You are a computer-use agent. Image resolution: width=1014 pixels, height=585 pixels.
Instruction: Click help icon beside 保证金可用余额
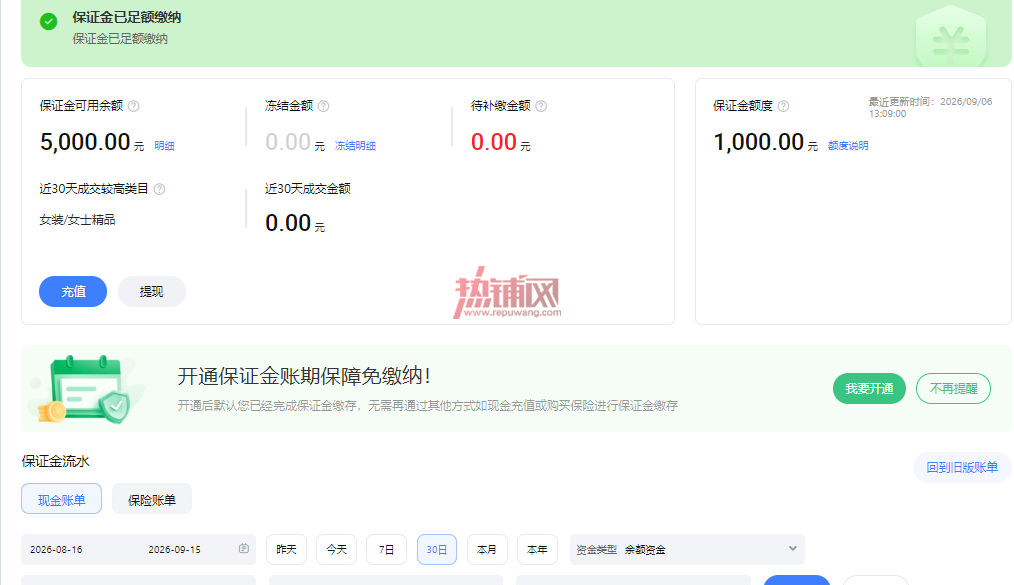134,106
